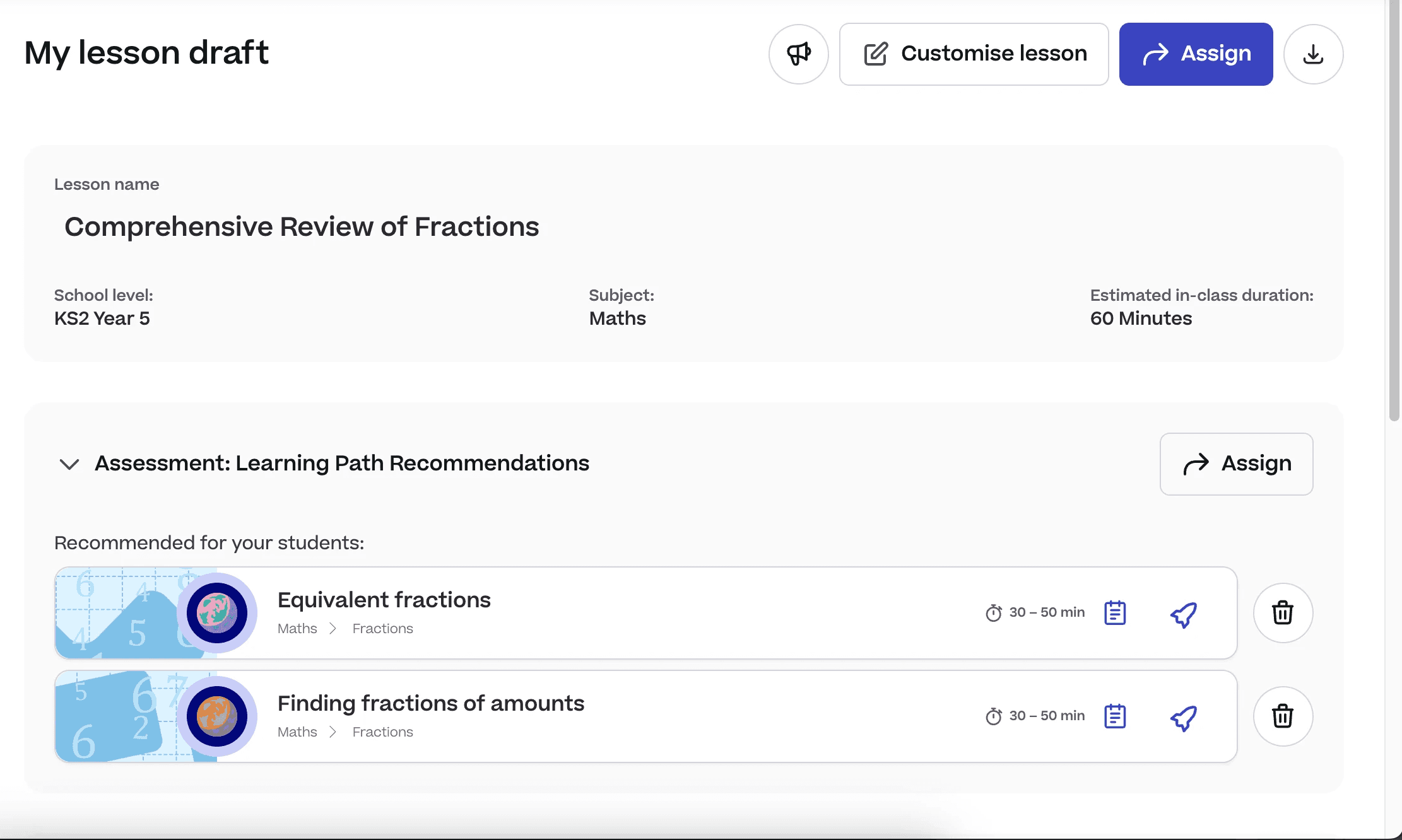Collapse the Assessment section chevron
Viewport: 1402px width, 840px height.
(69, 464)
